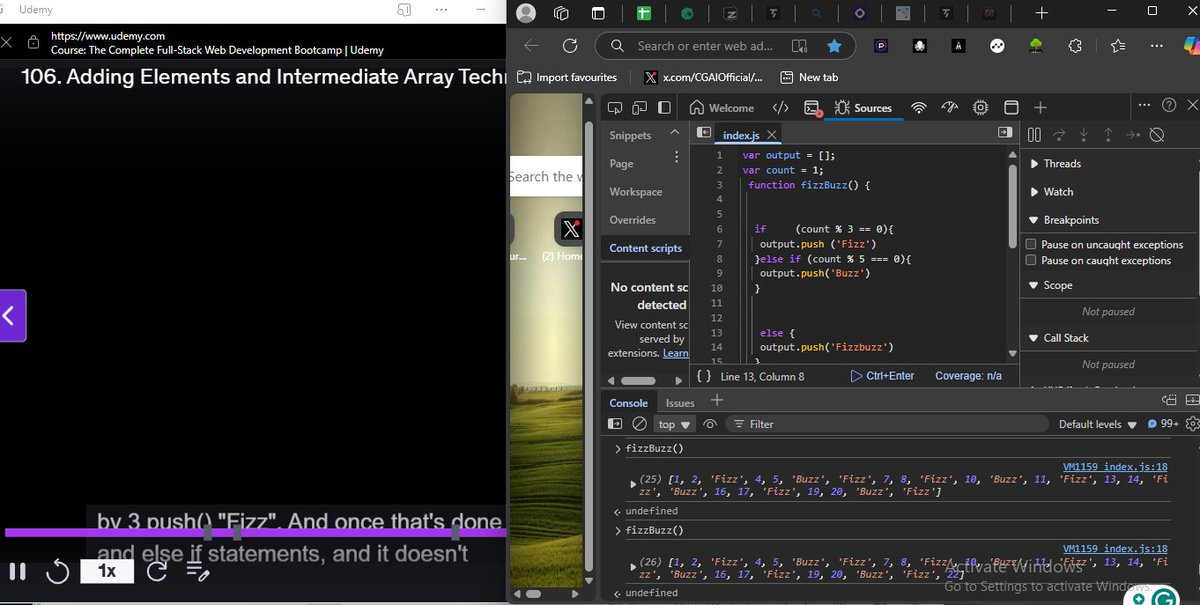The image size is (1200, 605).
Task: Switch to the Issues tab
Action: point(680,402)
